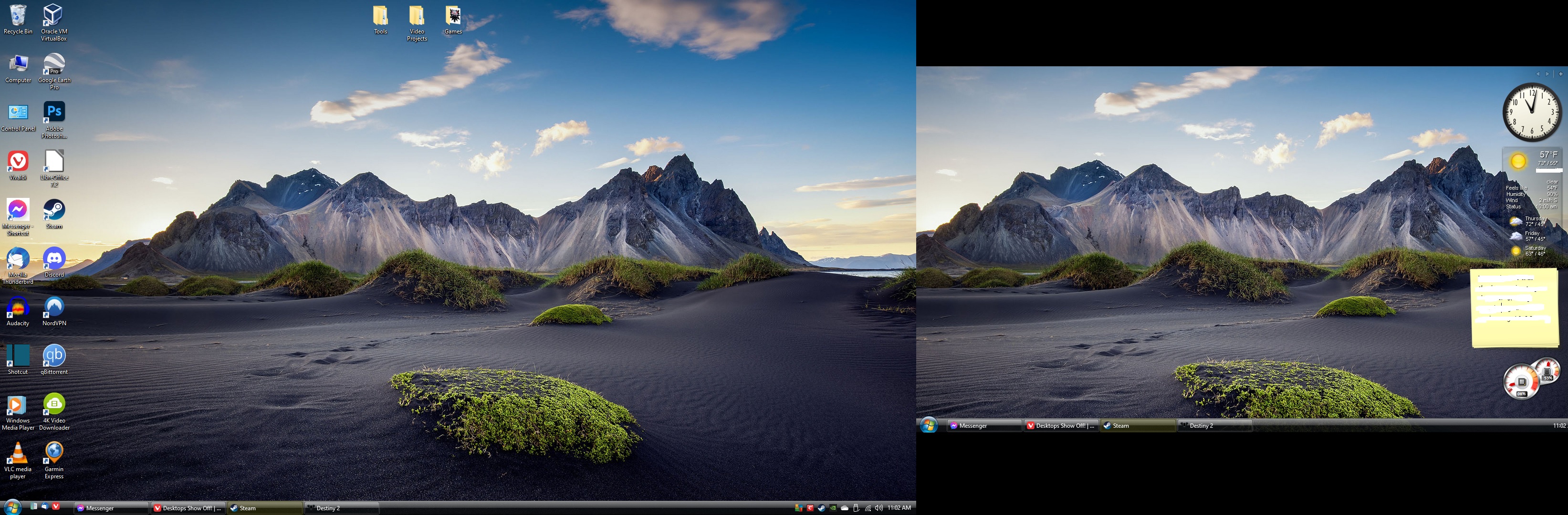Open the volume speaker tray icon
This screenshot has height=515, width=1568.
[878, 508]
